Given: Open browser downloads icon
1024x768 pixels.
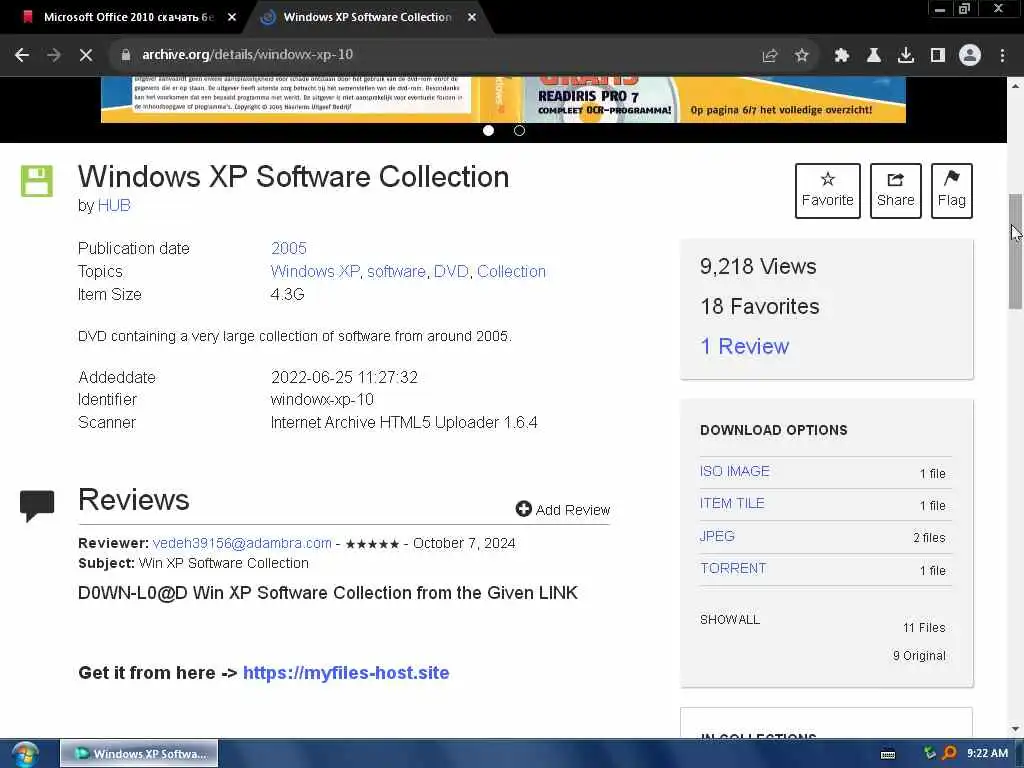Looking at the screenshot, I should 906,56.
